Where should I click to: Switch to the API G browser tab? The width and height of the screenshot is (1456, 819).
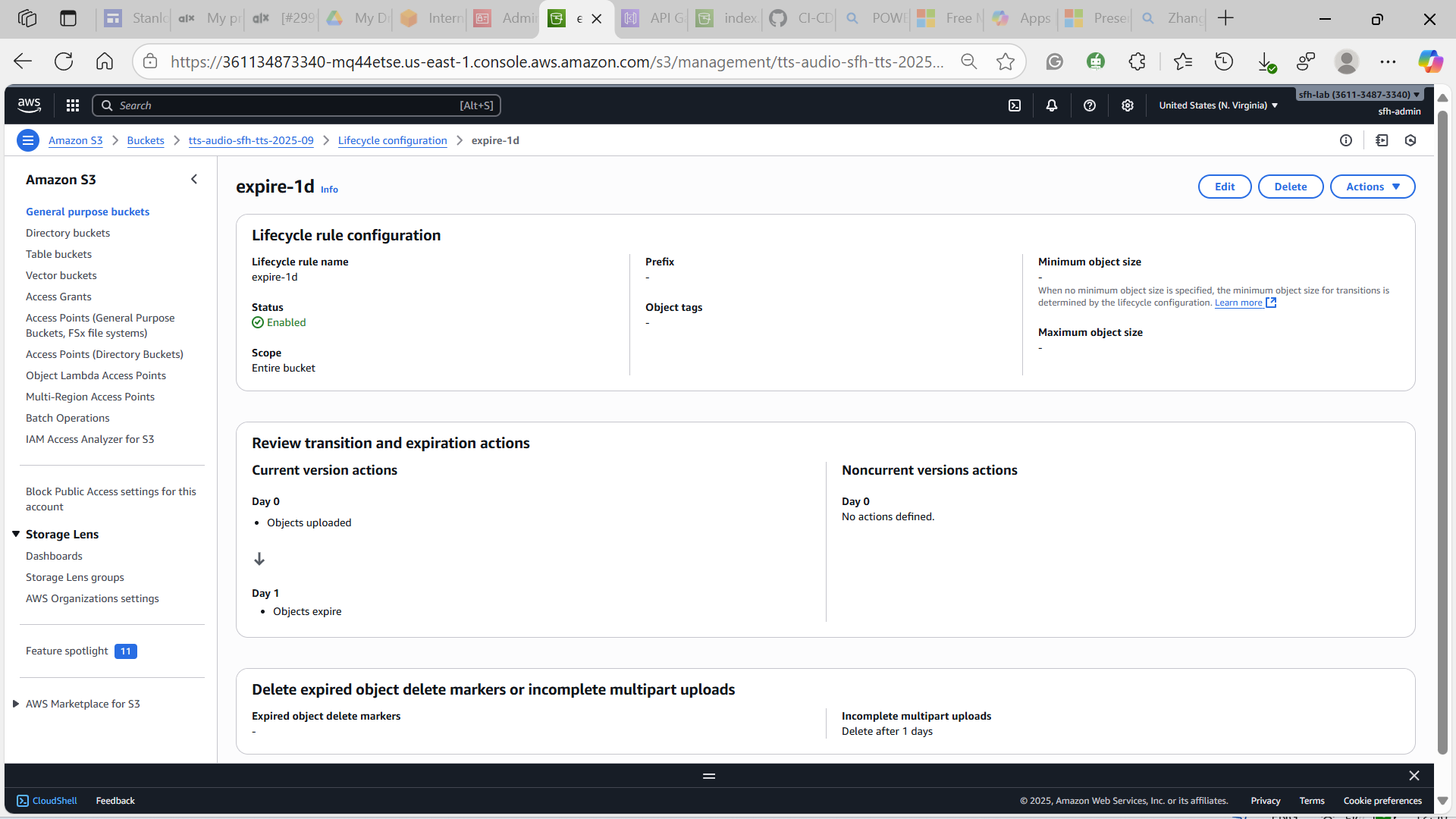654,18
